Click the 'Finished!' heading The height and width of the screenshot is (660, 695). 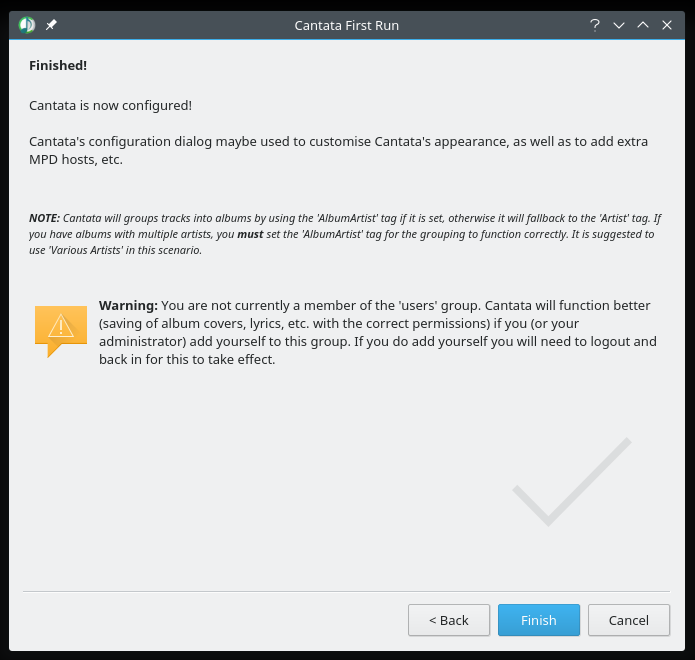[58, 65]
